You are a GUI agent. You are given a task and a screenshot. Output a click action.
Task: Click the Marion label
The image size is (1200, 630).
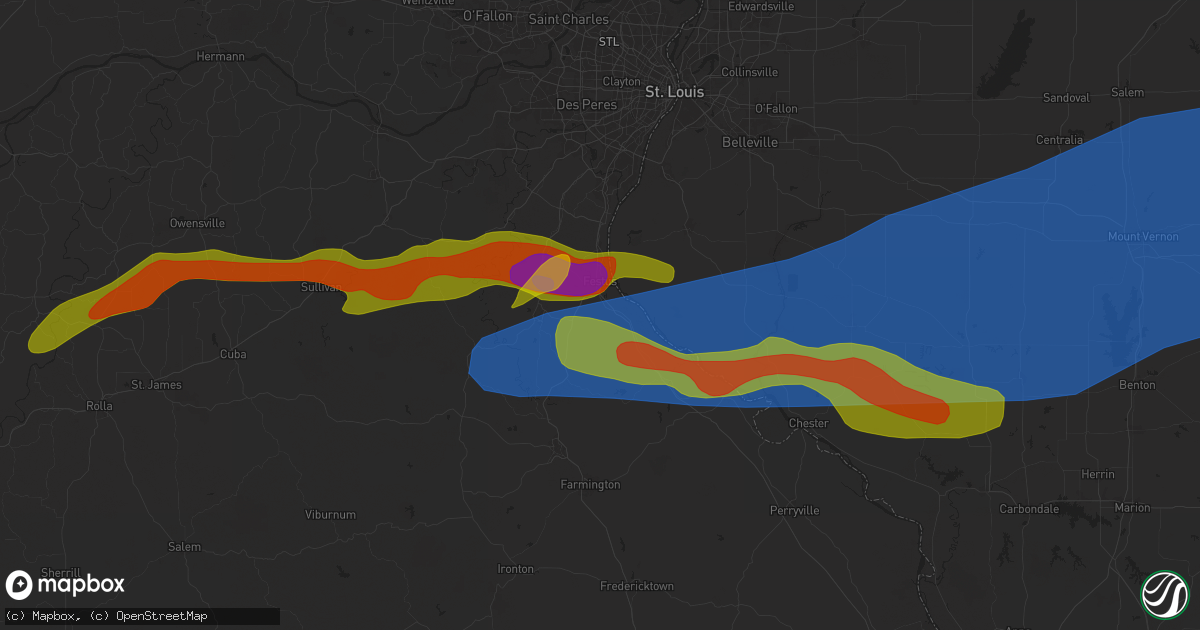(x=1133, y=508)
